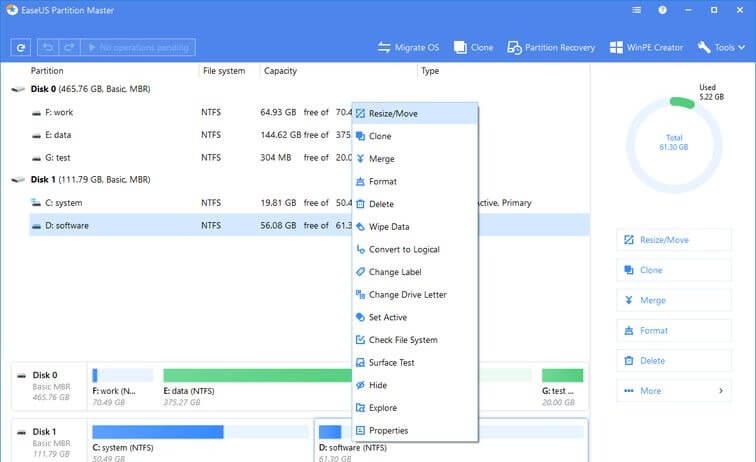
Task: Click the redo arrow button
Action: pos(69,47)
